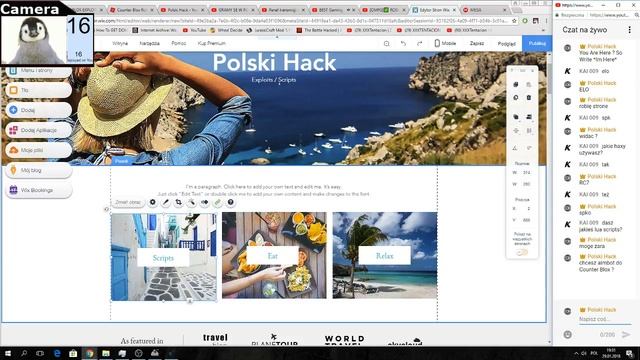Send chat message arrow icon
The width and height of the screenshot is (640, 360).
tap(626, 335)
